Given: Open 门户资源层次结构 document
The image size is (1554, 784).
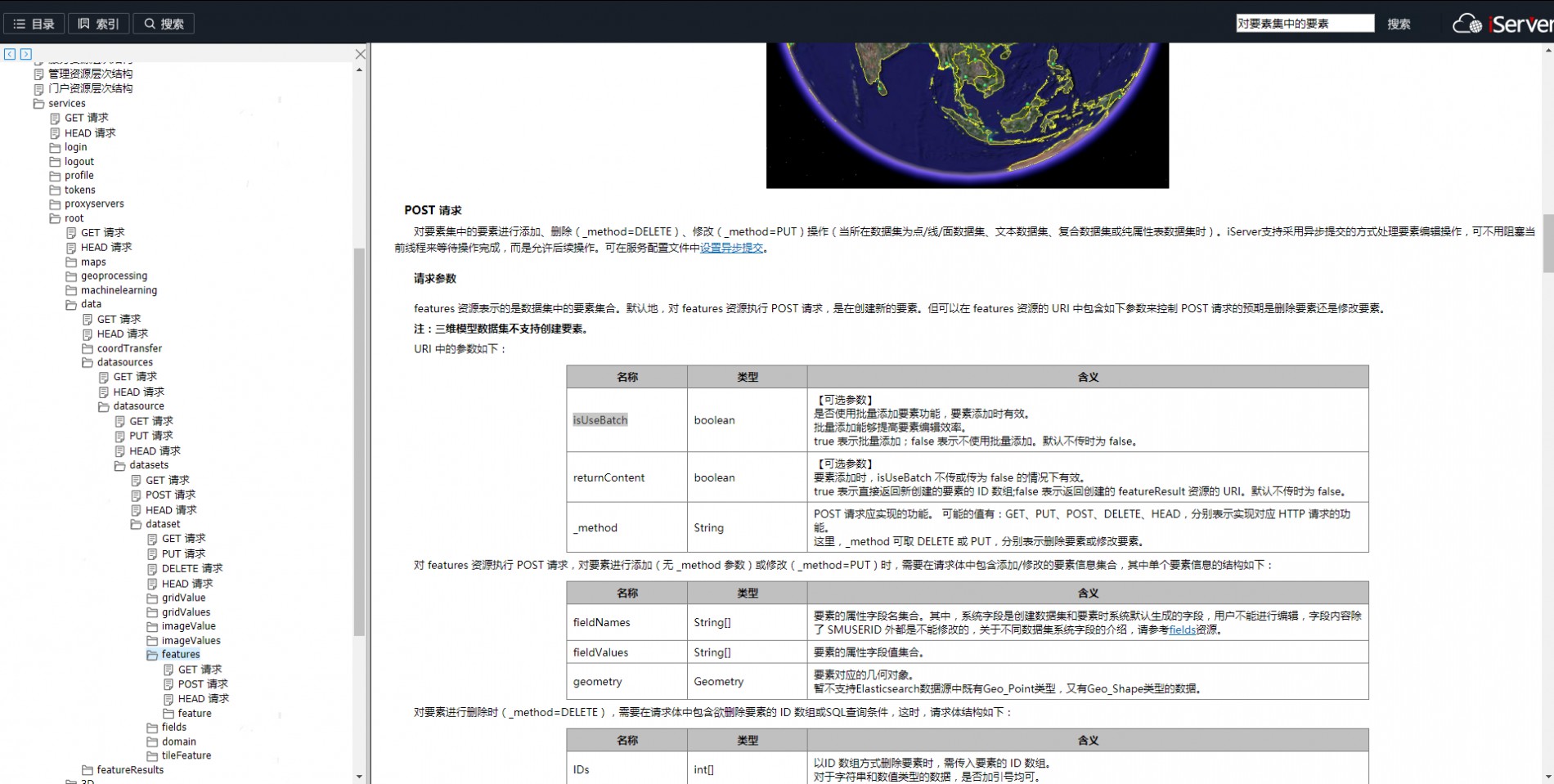Looking at the screenshot, I should point(90,88).
